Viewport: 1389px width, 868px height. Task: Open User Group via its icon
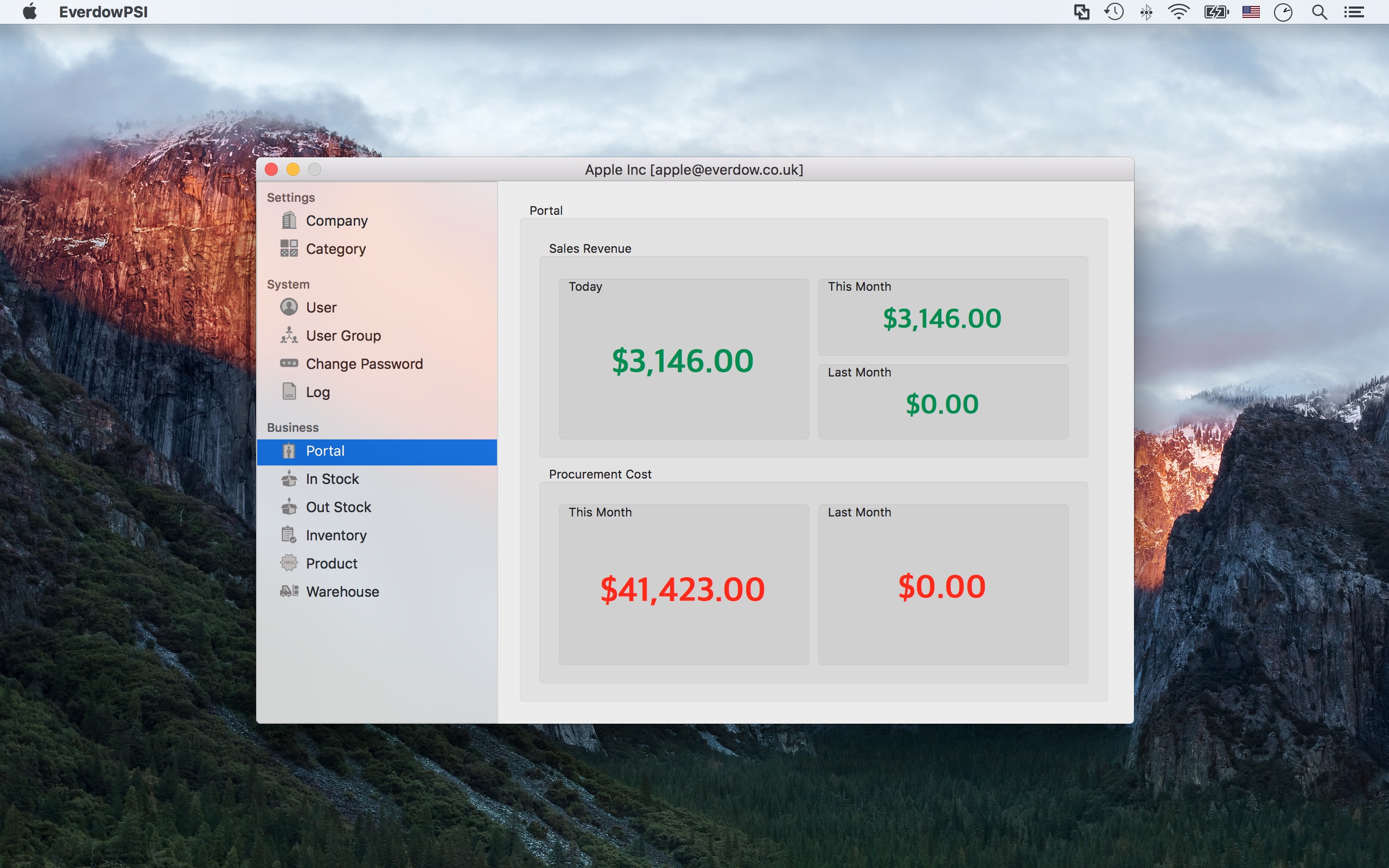(289, 335)
